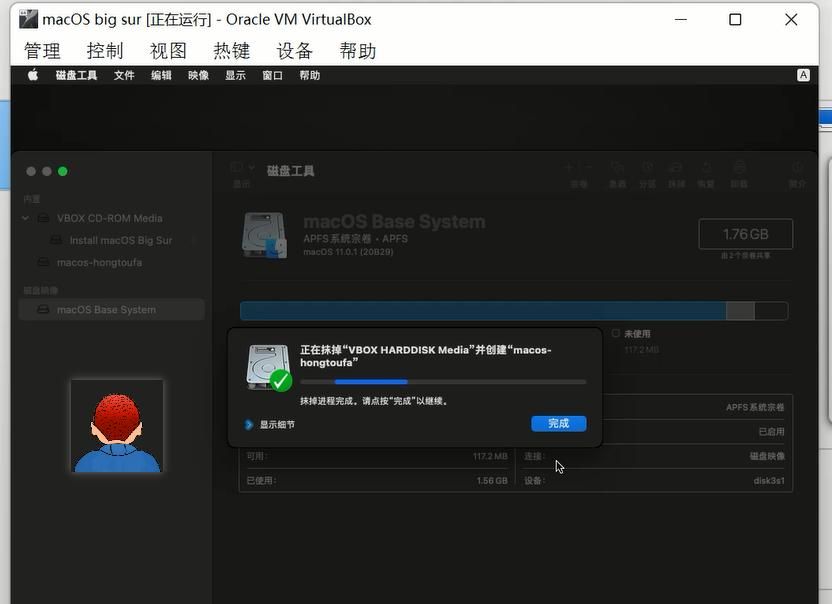The width and height of the screenshot is (832, 604).
Task: Select macOS Base System disk image
Action: point(105,310)
